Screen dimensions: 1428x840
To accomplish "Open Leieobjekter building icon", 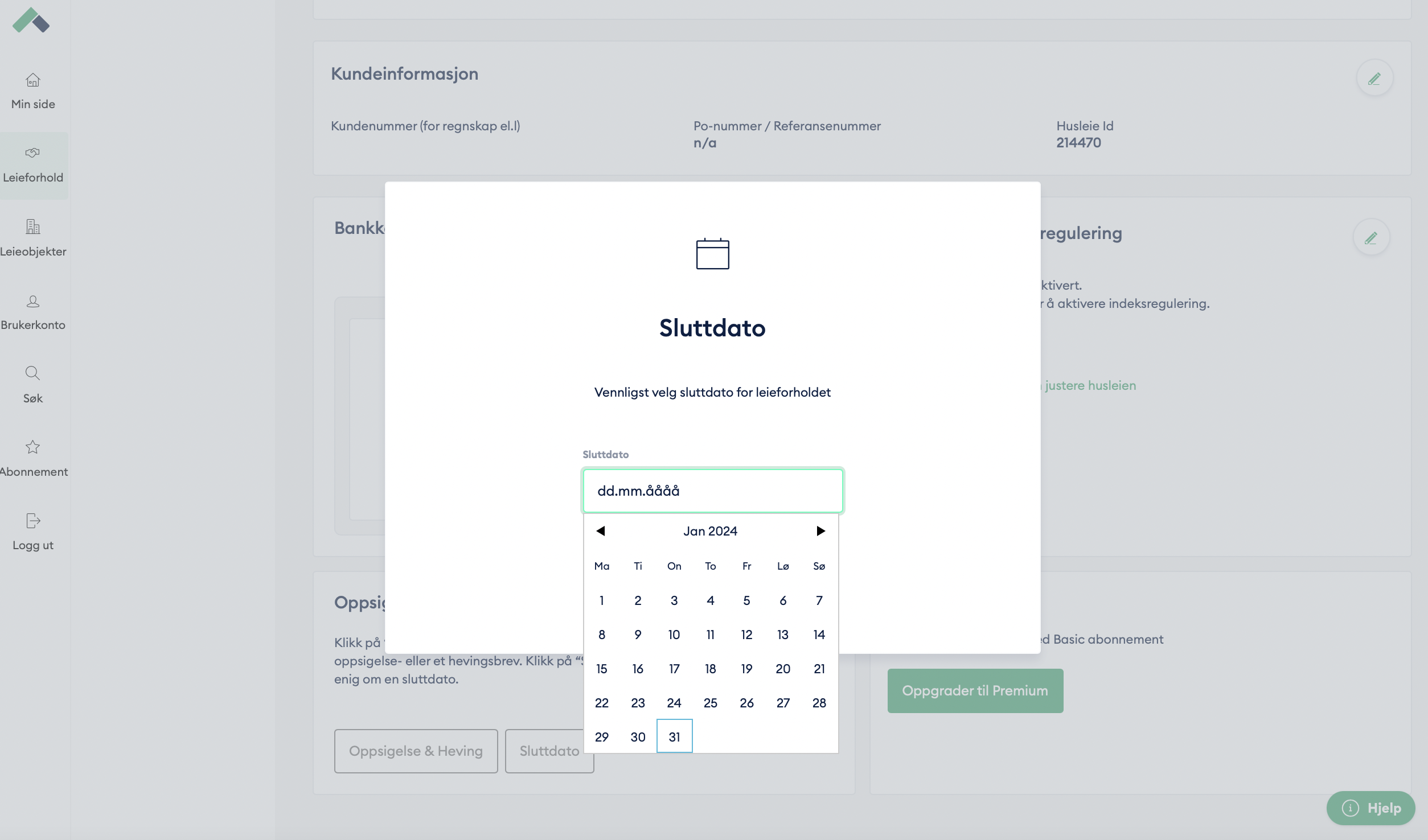I will click(33, 227).
